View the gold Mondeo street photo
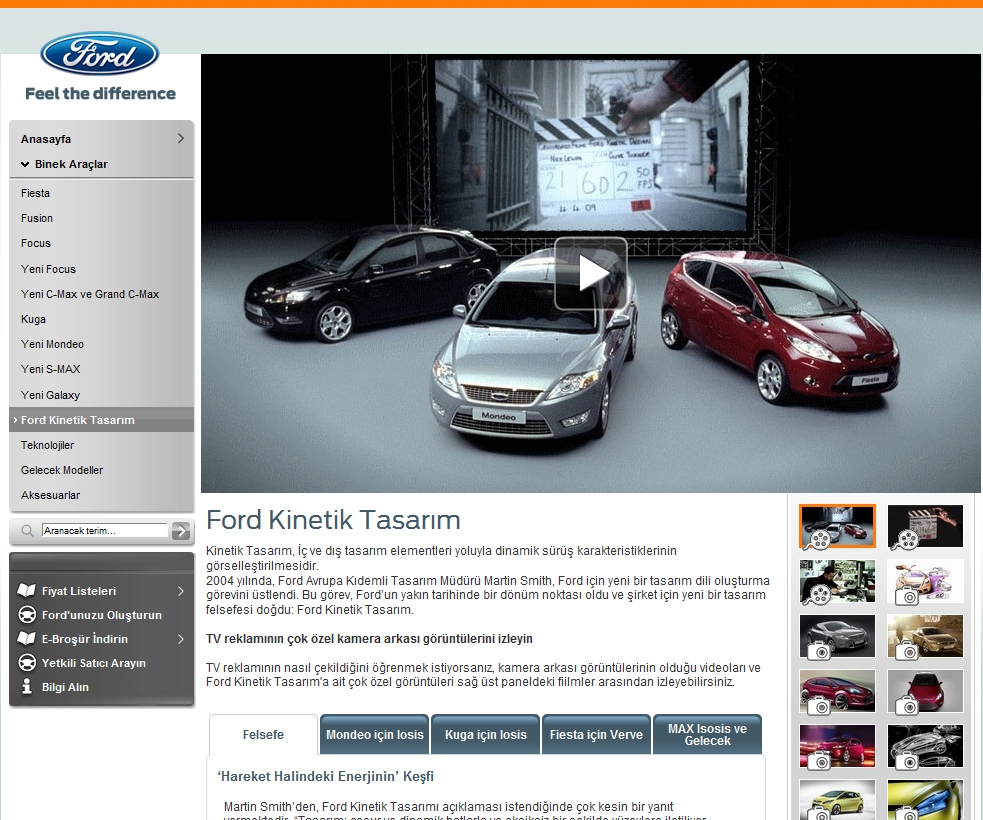Image resolution: width=983 pixels, height=820 pixels. pyautogui.click(x=925, y=636)
